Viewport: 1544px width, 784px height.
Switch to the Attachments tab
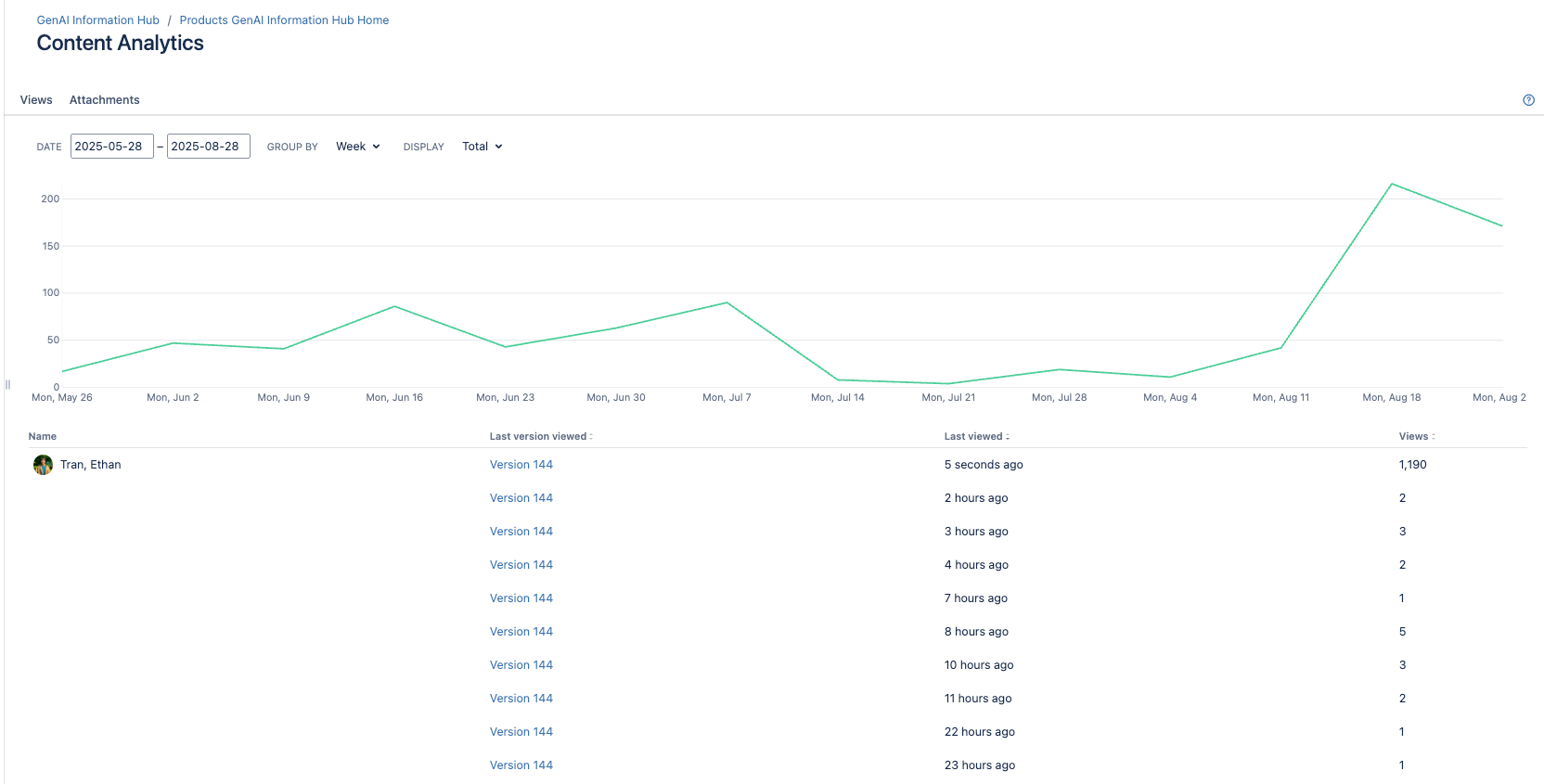(x=104, y=100)
